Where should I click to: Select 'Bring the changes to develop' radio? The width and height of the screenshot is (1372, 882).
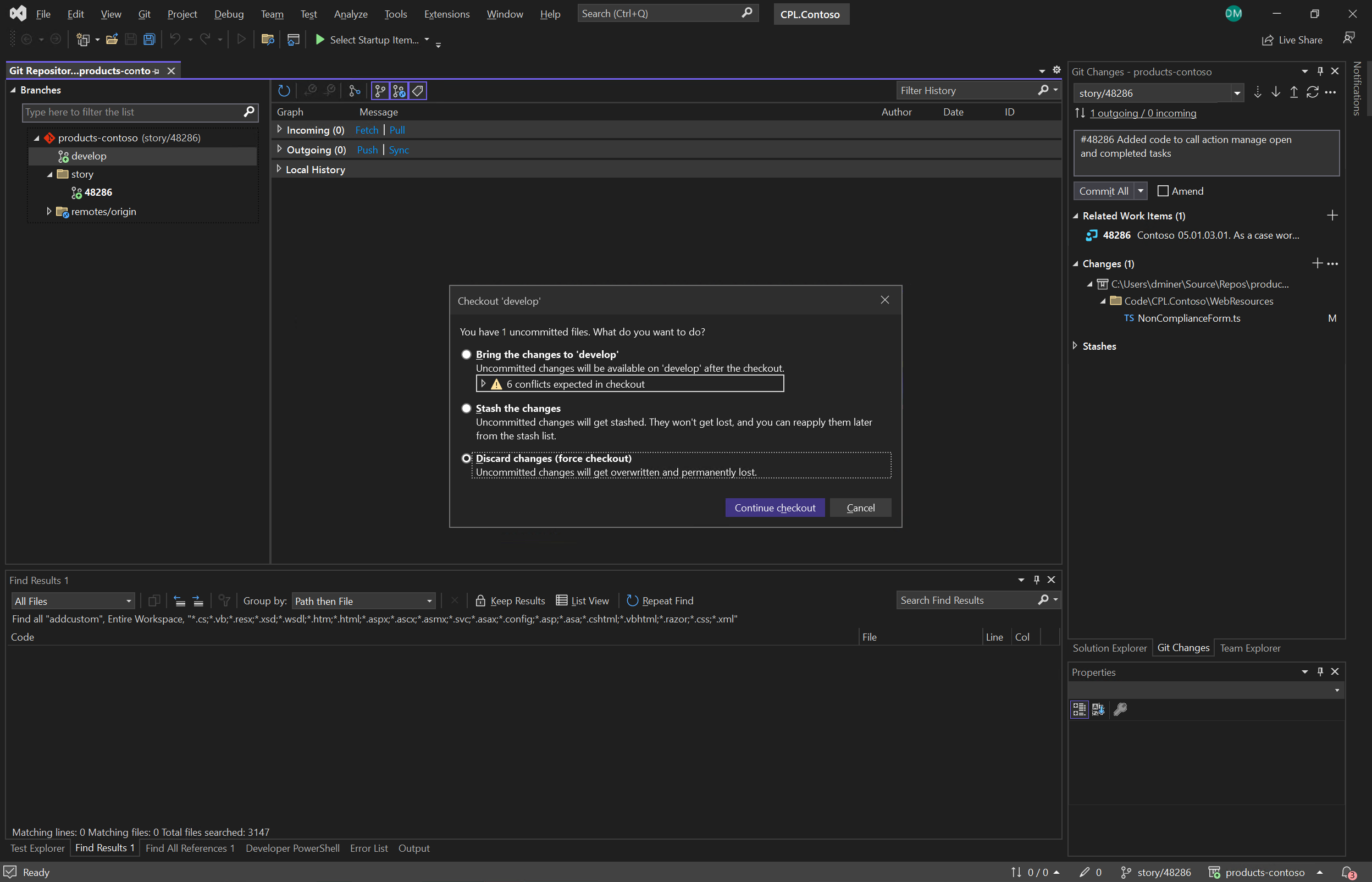pyautogui.click(x=467, y=355)
